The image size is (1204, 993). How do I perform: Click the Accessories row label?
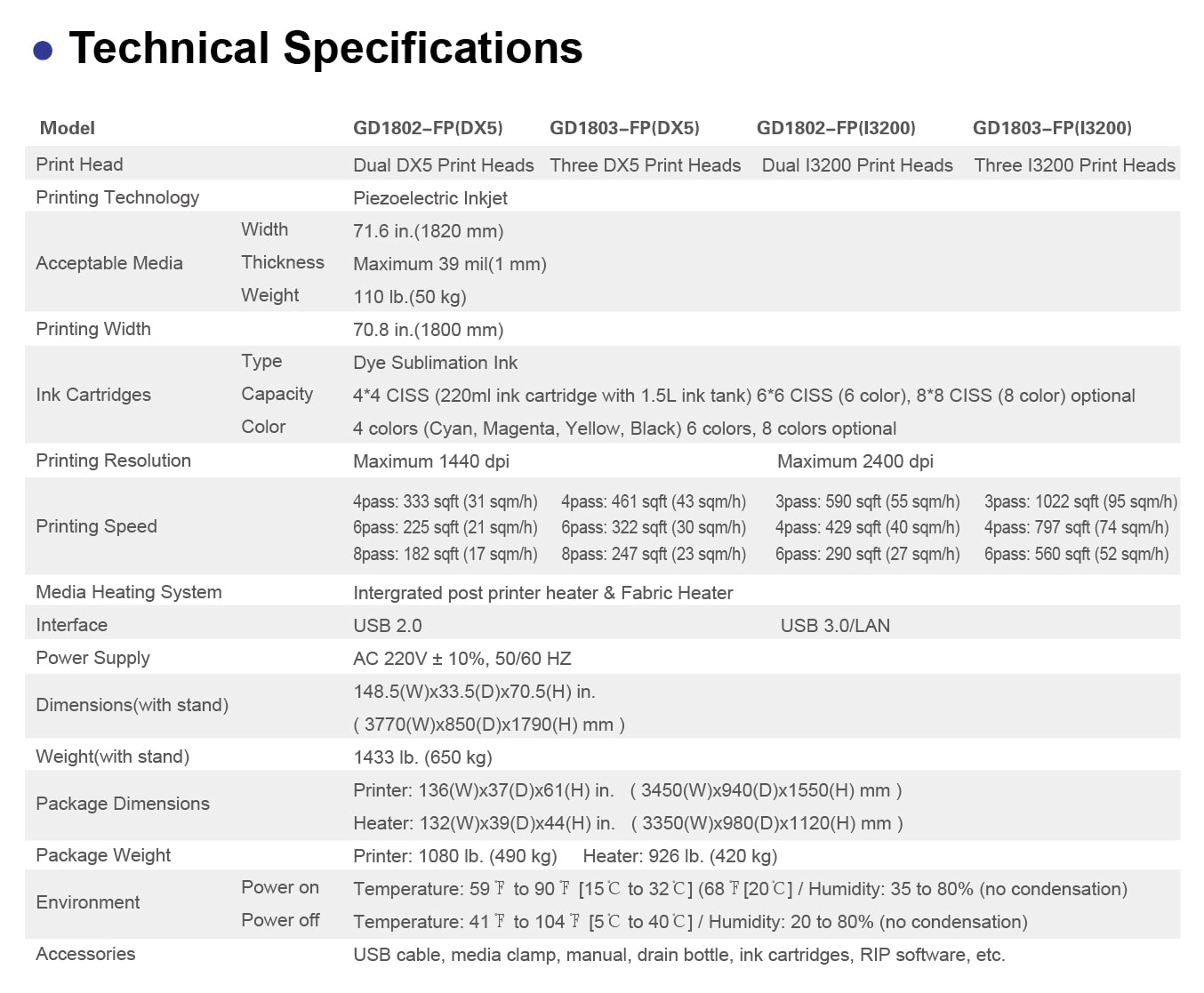point(85,954)
